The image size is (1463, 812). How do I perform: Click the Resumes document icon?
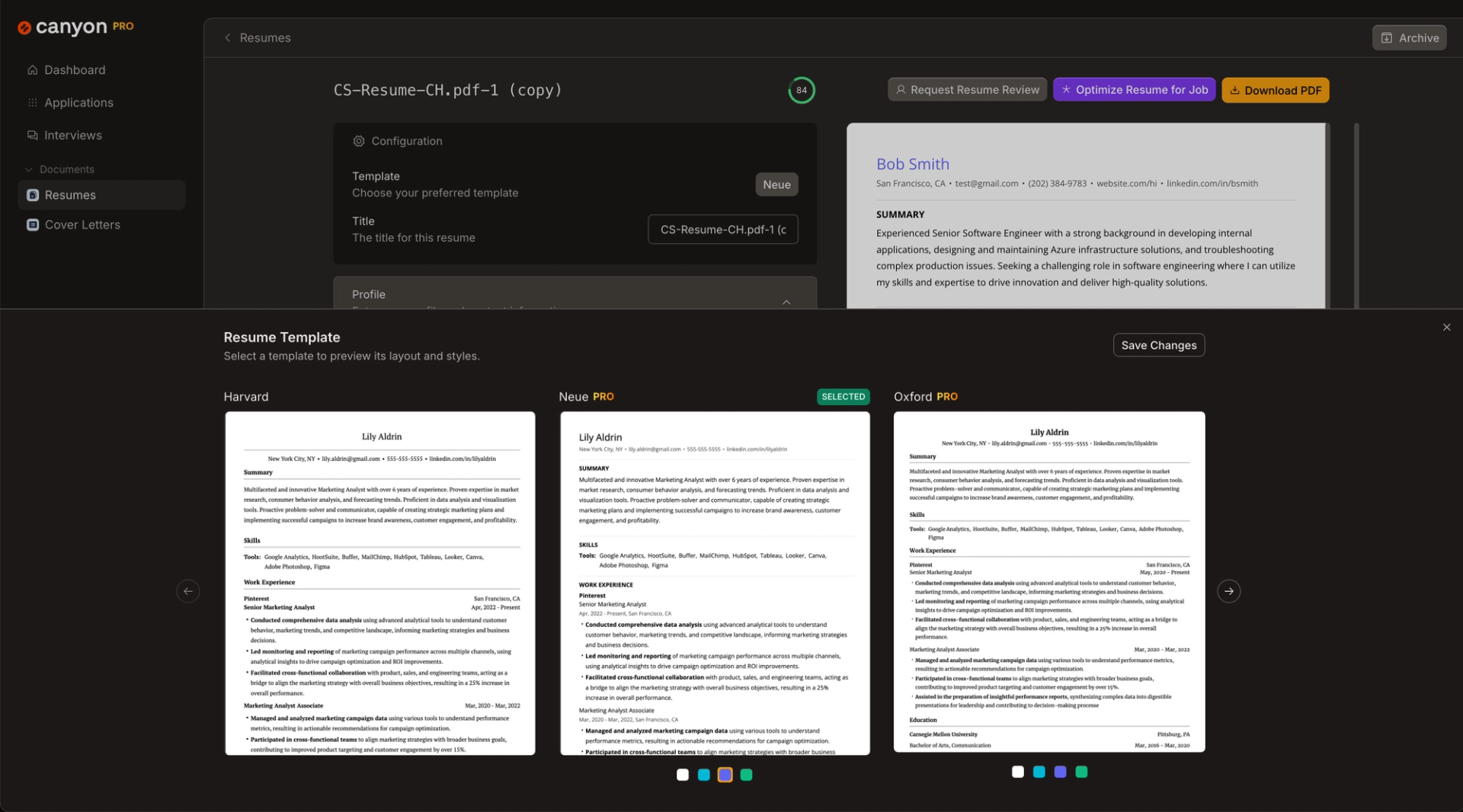[x=33, y=195]
